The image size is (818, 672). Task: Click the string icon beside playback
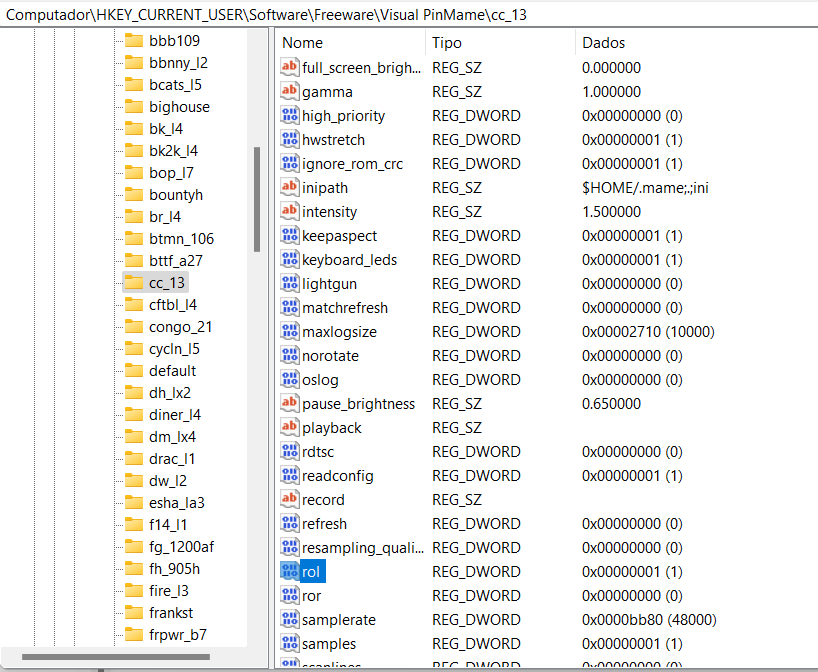290,427
